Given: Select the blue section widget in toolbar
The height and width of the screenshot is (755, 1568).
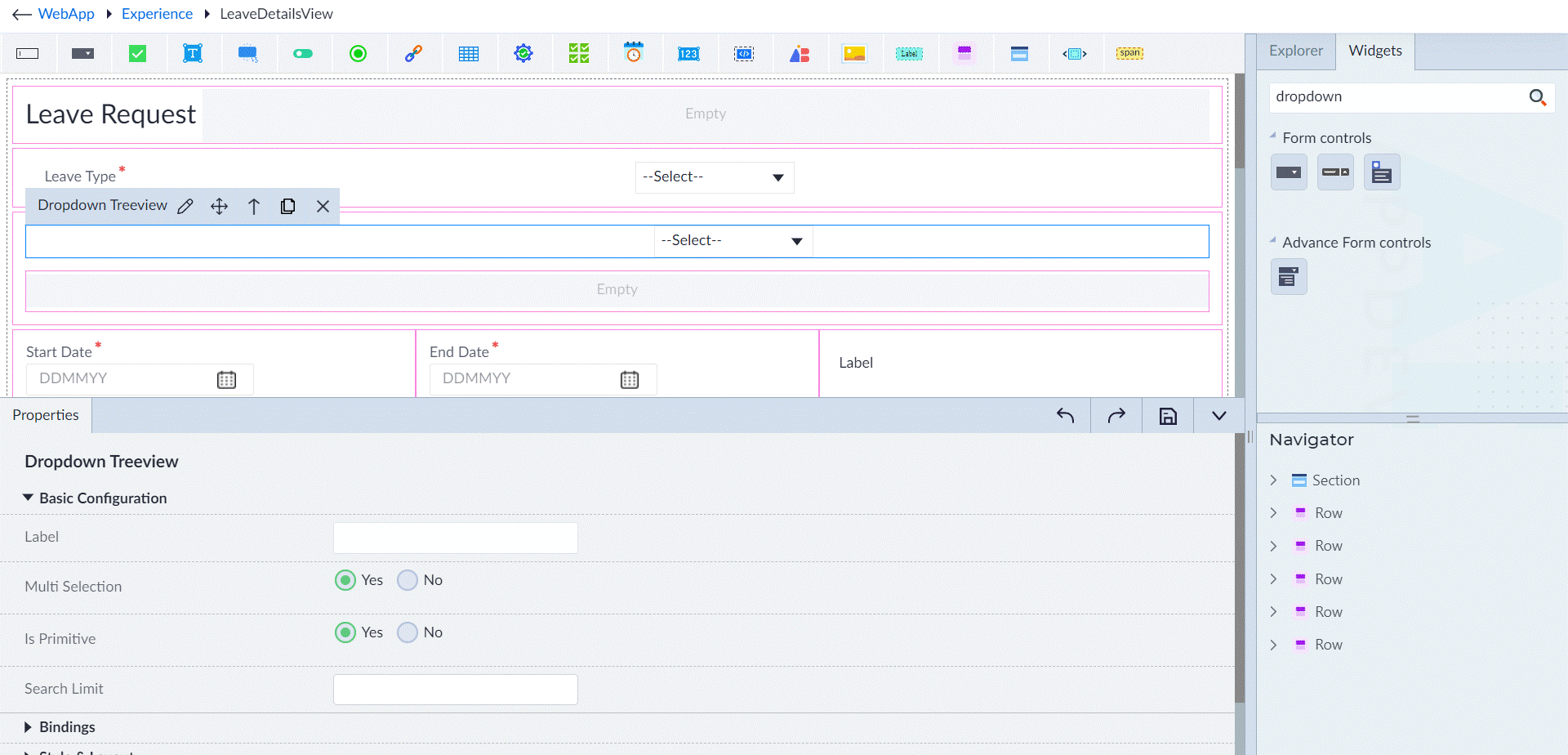Looking at the screenshot, I should click(x=1019, y=54).
